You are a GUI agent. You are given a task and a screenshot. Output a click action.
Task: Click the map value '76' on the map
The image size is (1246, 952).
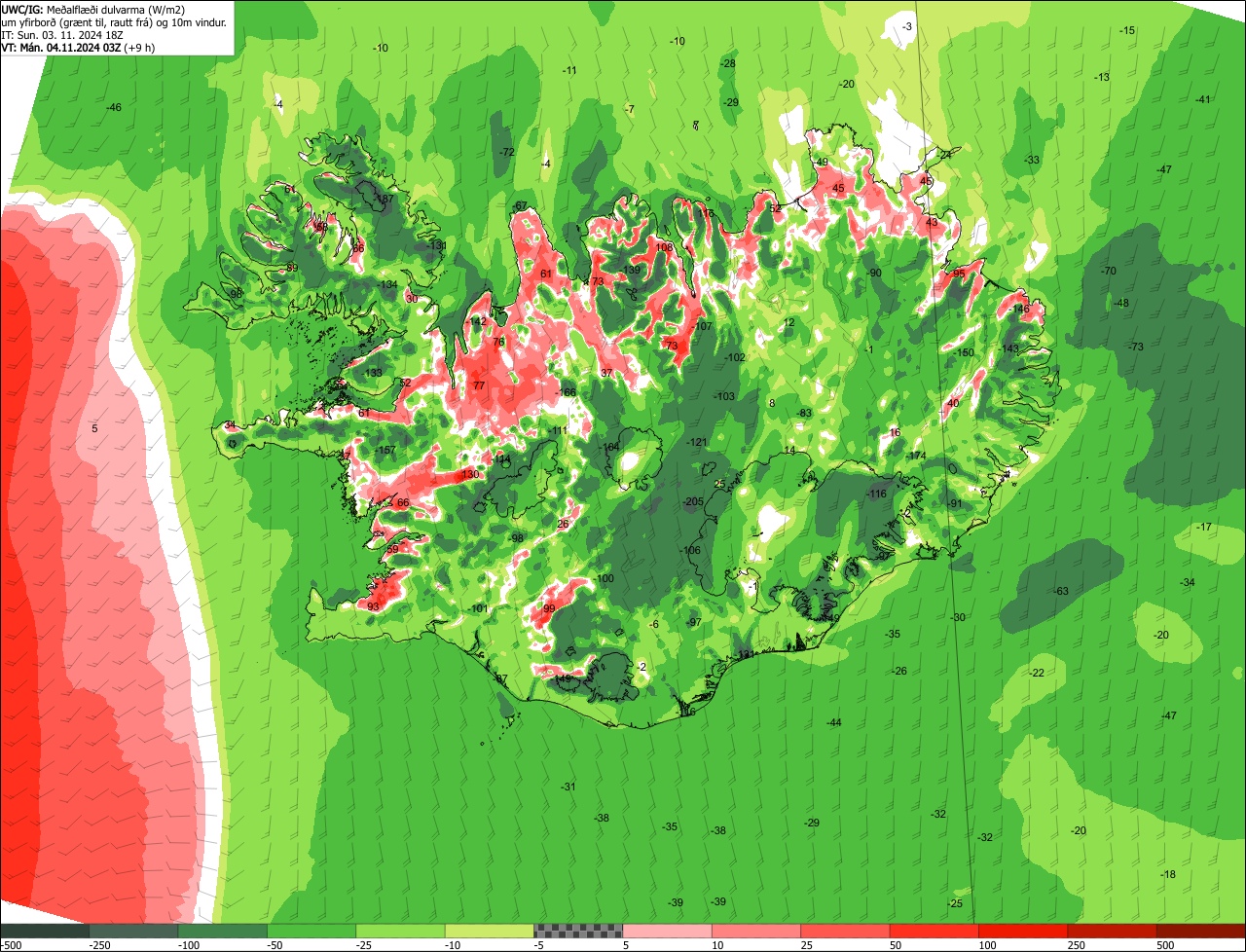coord(498,342)
